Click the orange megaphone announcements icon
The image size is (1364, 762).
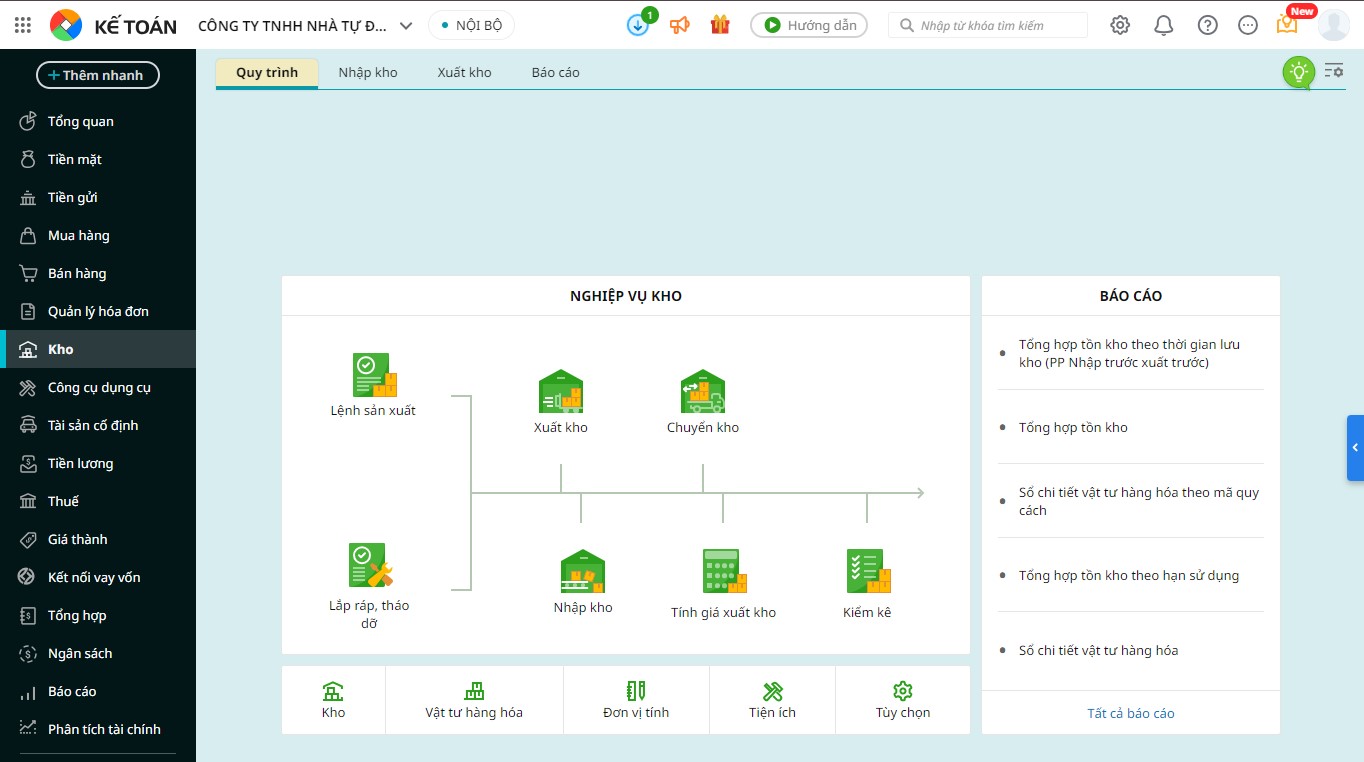[x=680, y=25]
